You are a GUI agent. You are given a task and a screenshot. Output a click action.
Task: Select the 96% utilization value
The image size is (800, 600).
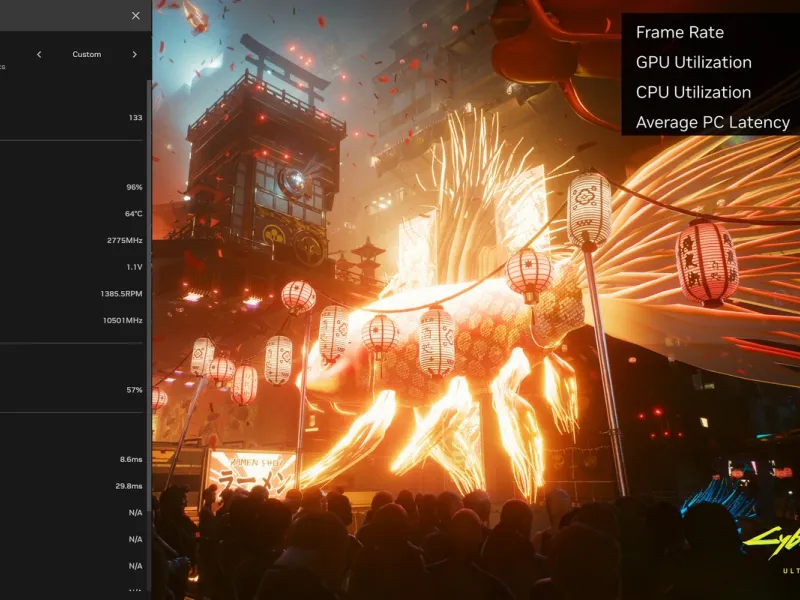point(135,187)
